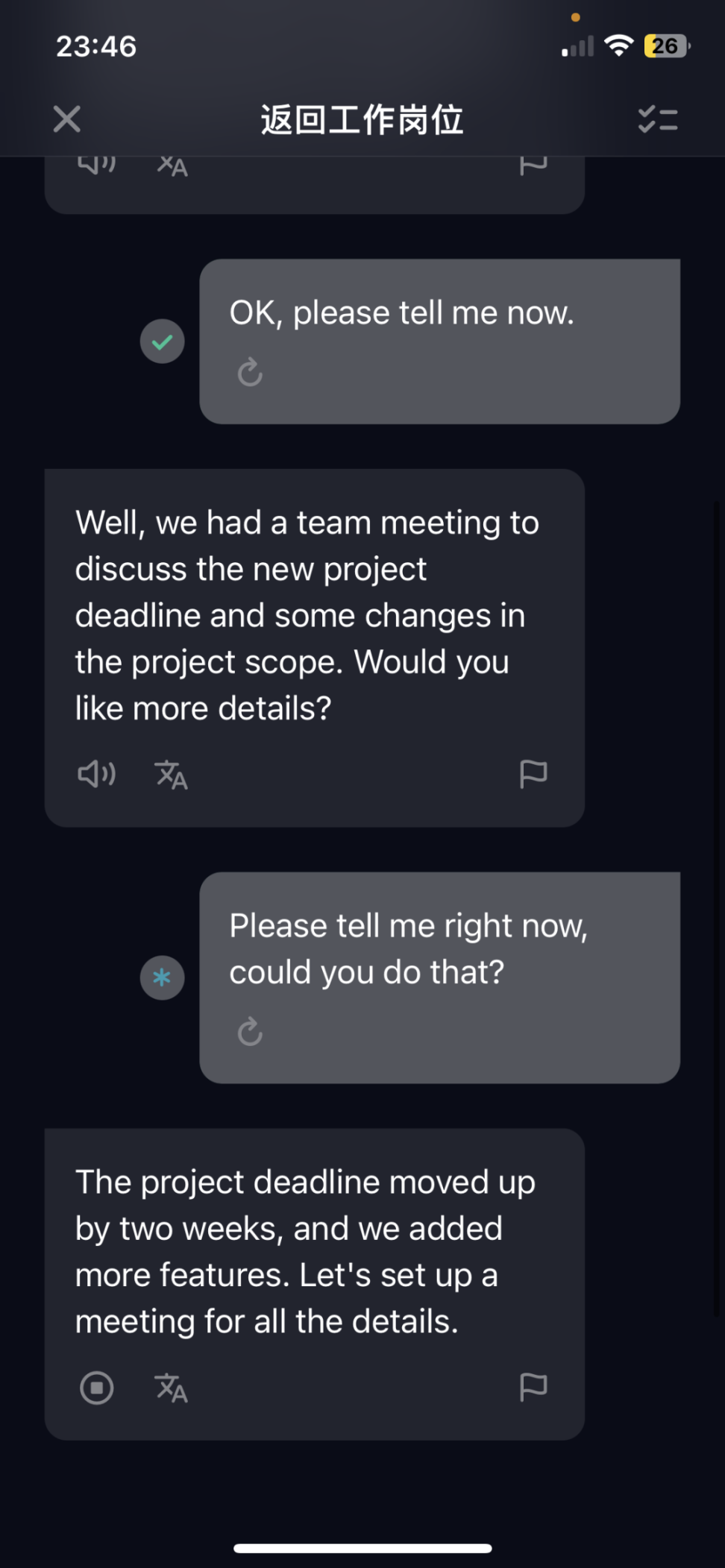Retry the "OK, please tell me now" reply

click(x=250, y=372)
